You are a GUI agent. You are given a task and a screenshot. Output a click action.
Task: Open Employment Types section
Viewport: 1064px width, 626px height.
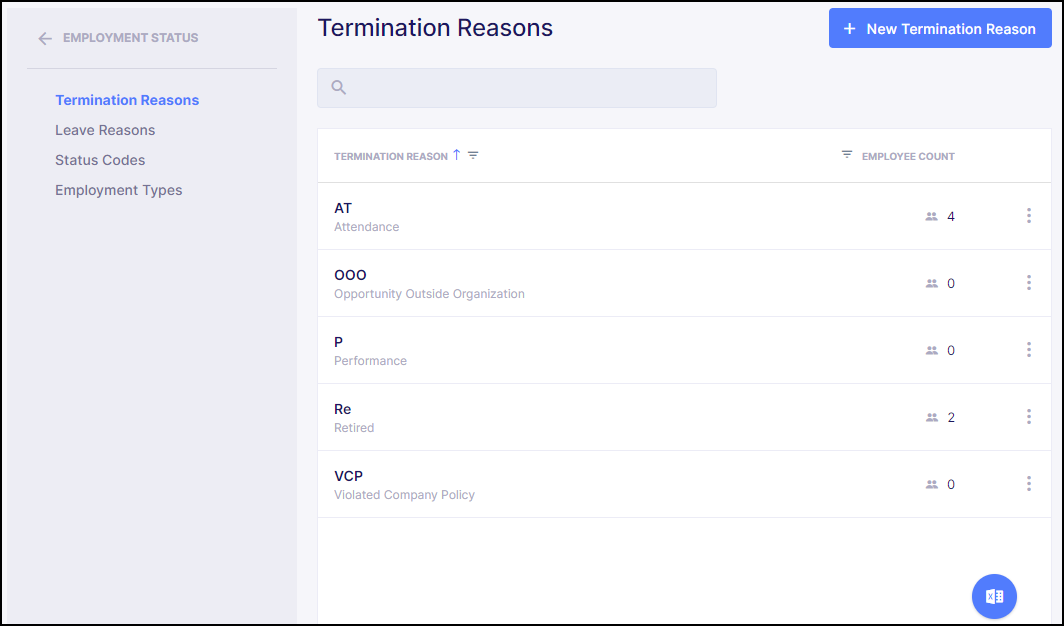click(x=118, y=190)
